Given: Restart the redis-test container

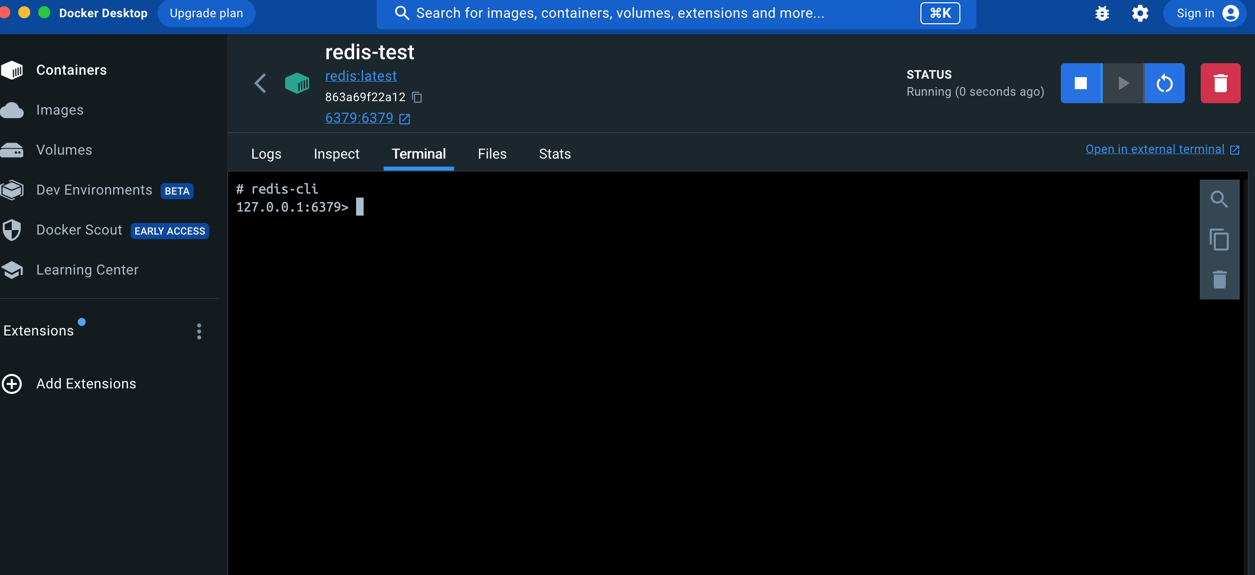Looking at the screenshot, I should [1165, 84].
